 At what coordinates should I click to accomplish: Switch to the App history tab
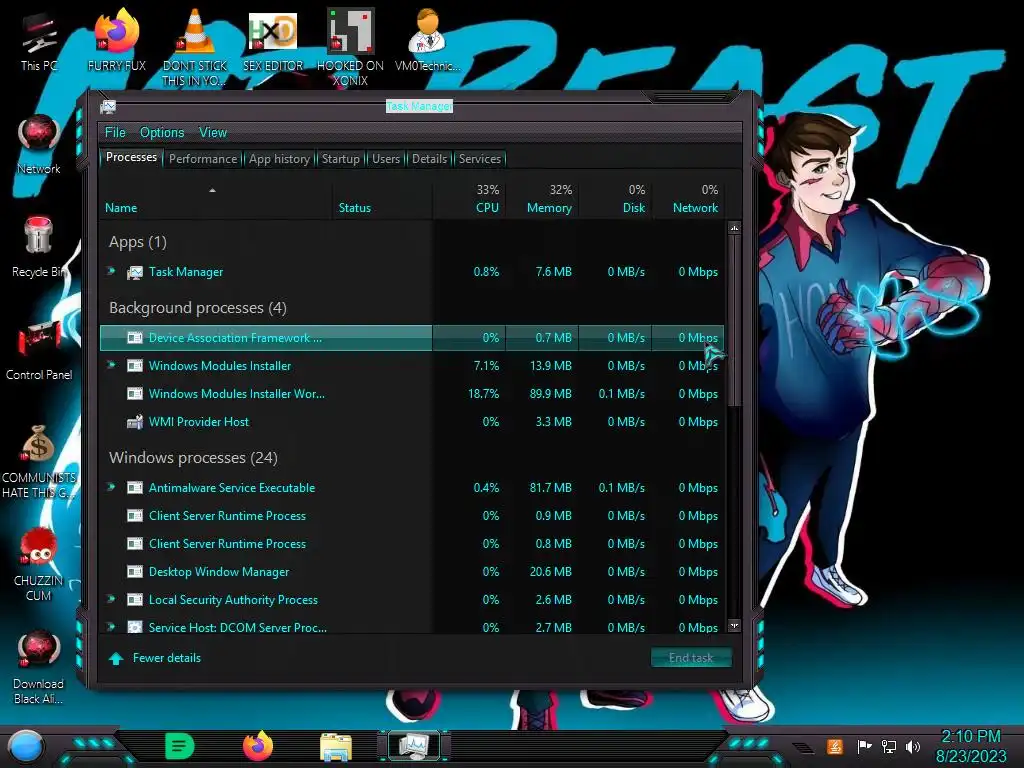point(279,159)
